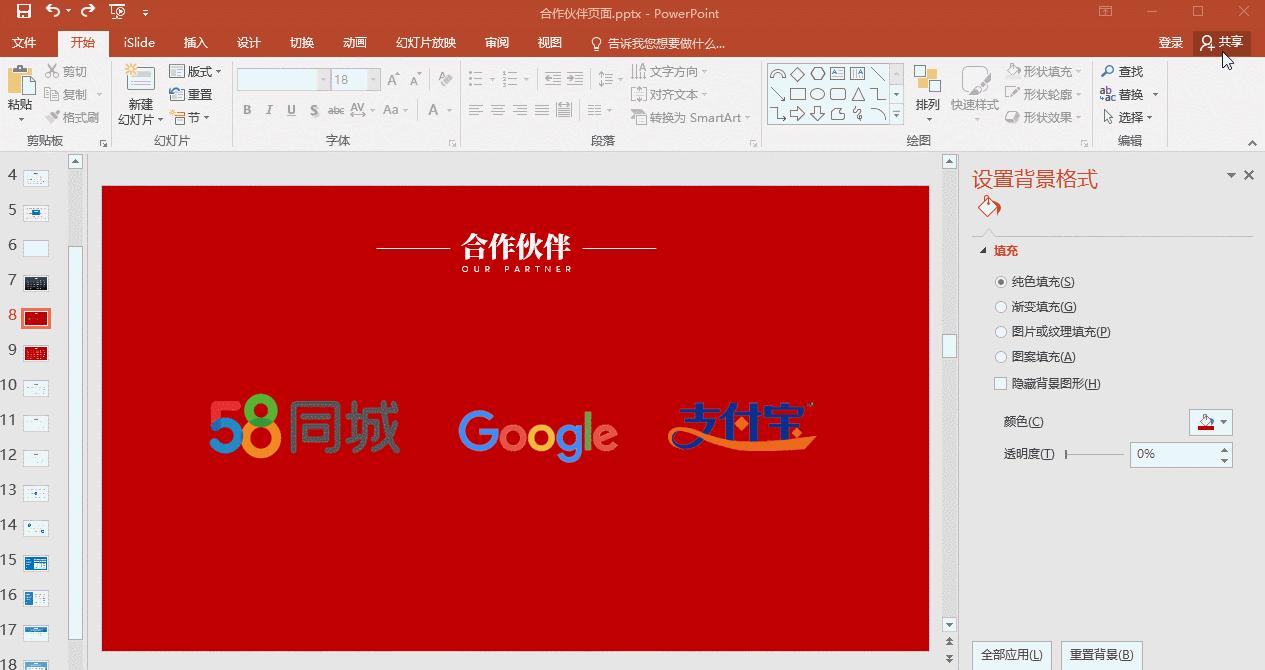Select the diamond shape in shapes gallery
1265x670 pixels.
click(x=797, y=74)
